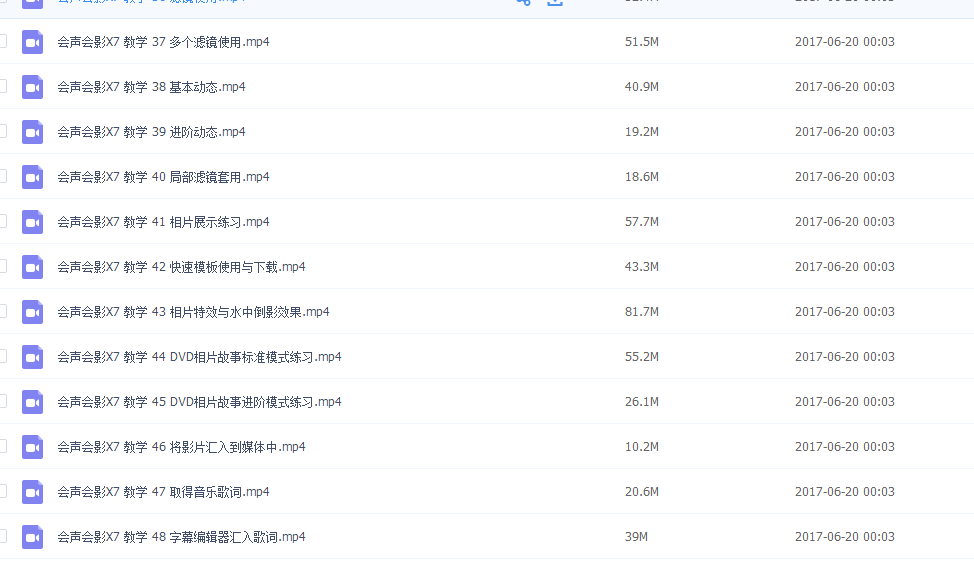The height and width of the screenshot is (564, 974).
Task: Toggle the checkbox for 47 取得音乐歌词.mp4
Action: click(3, 491)
